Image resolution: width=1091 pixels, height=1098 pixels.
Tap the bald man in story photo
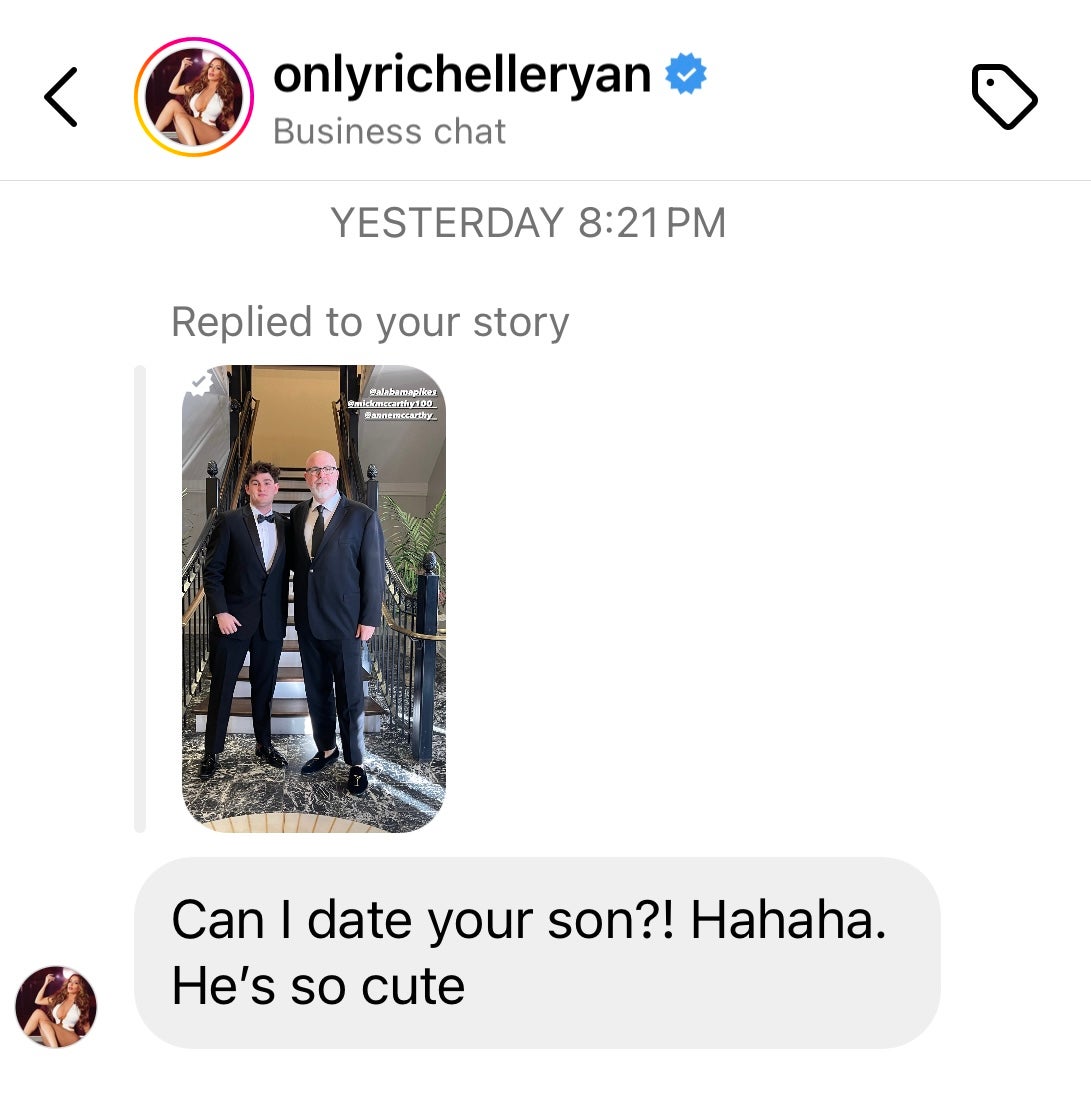335,616
